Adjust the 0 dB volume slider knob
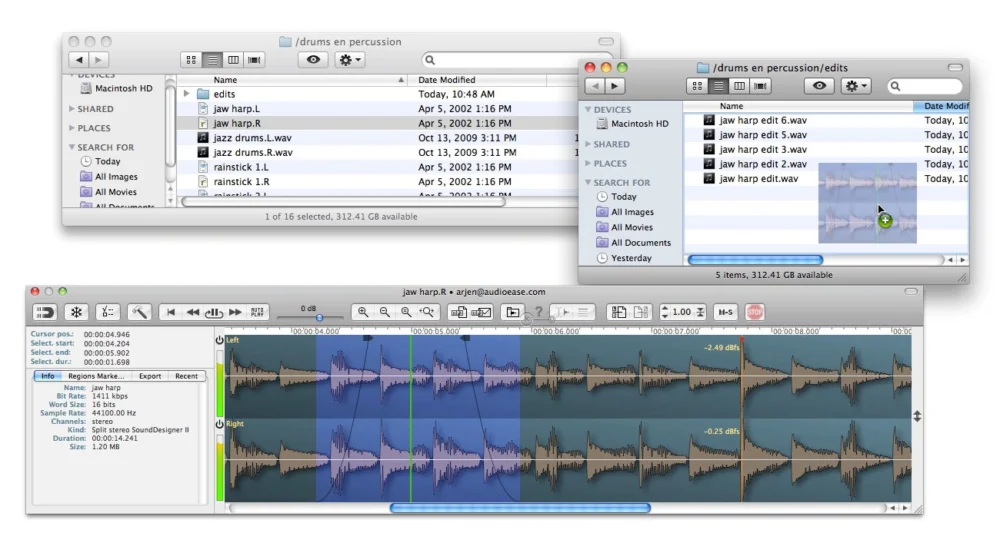The height and width of the screenshot is (546, 1000). (x=320, y=317)
